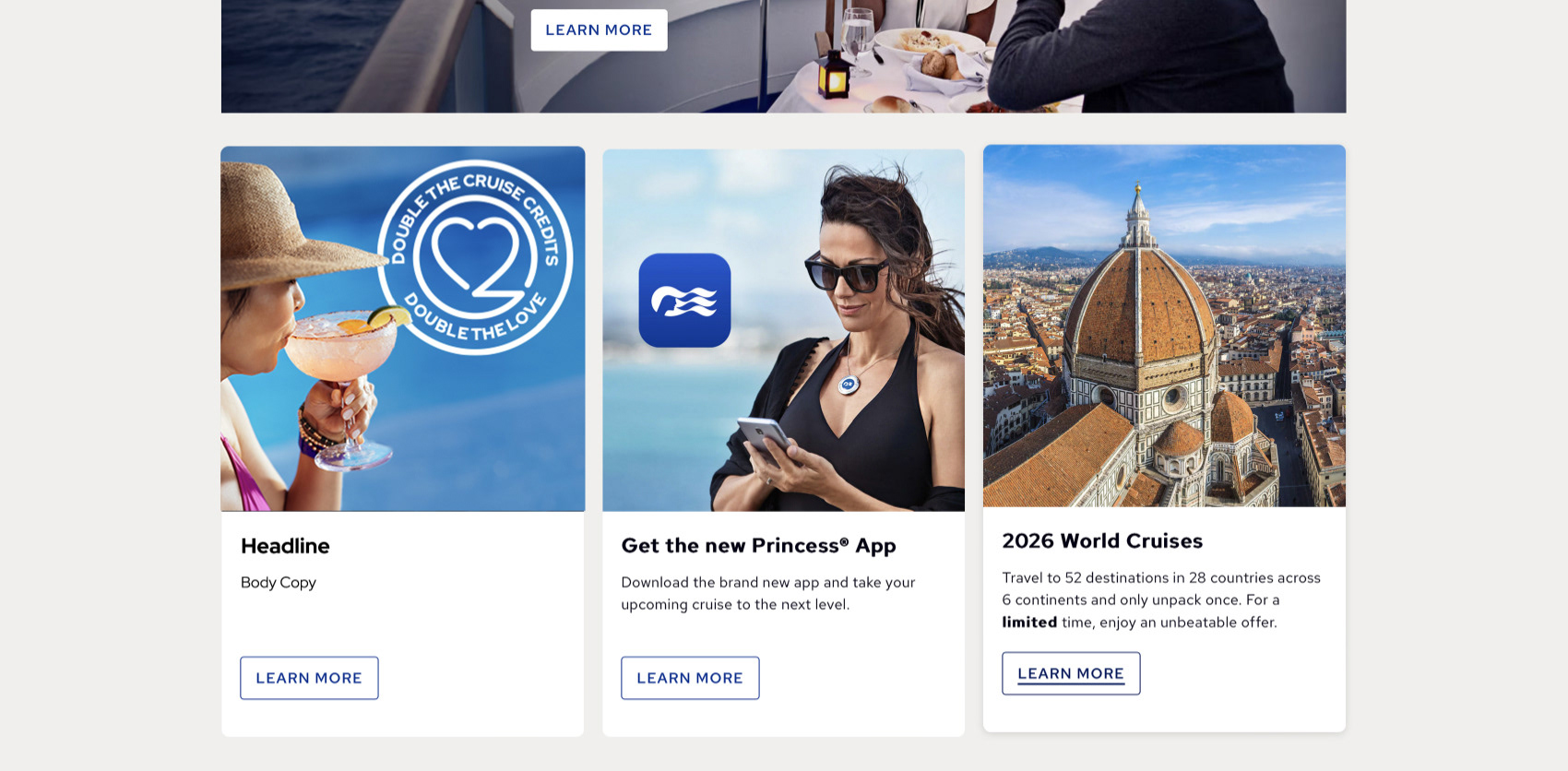Click the dining table banner image at the top
Screen dimensions: 1568x771
click(x=783, y=56)
